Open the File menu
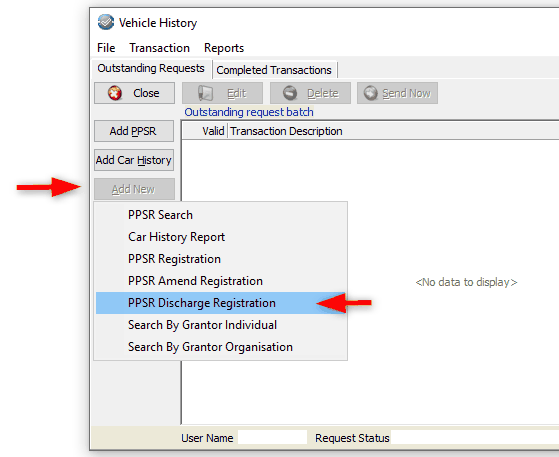559x457 pixels. [x=106, y=48]
